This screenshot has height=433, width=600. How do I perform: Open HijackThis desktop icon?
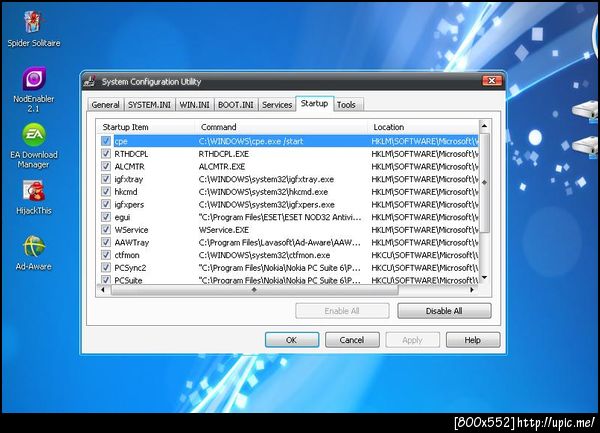34,197
